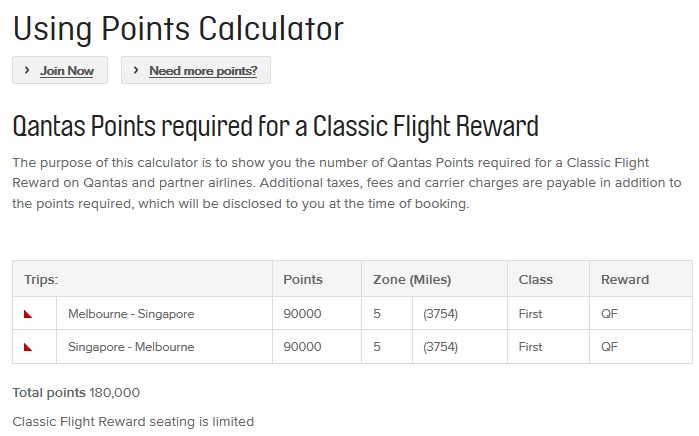
Task: Click the chevron arrow next to Join Now
Action: tap(27, 71)
